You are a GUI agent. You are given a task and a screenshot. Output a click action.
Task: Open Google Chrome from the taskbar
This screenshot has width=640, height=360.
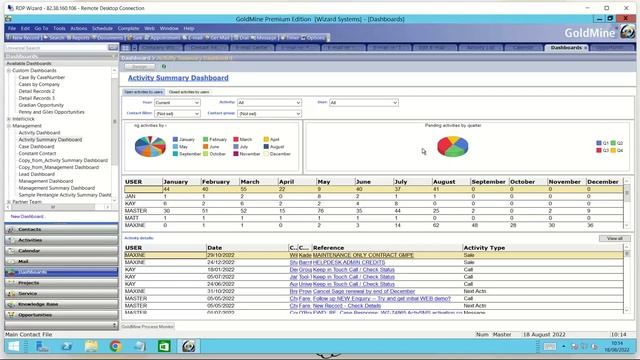tap(116, 347)
